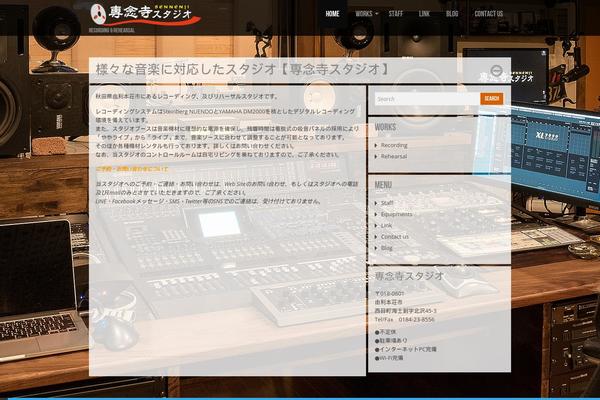Screen dimensions: 600x400
Task: Click the WORKS widget heading in the sidebar
Action: point(385,127)
